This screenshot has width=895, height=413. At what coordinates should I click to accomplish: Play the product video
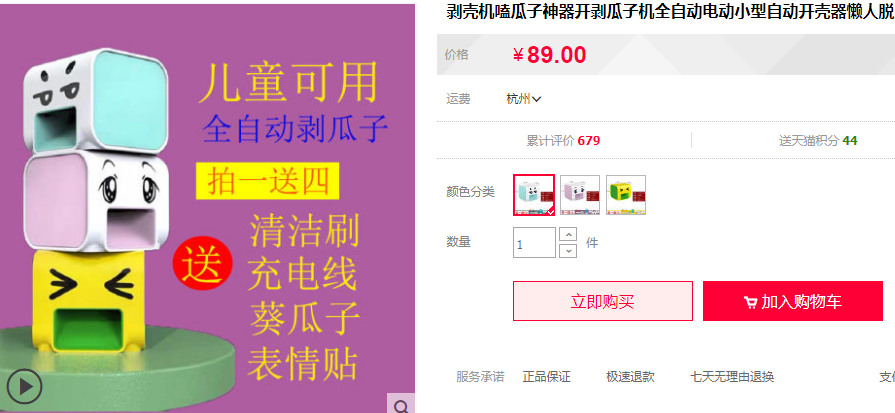[x=24, y=386]
